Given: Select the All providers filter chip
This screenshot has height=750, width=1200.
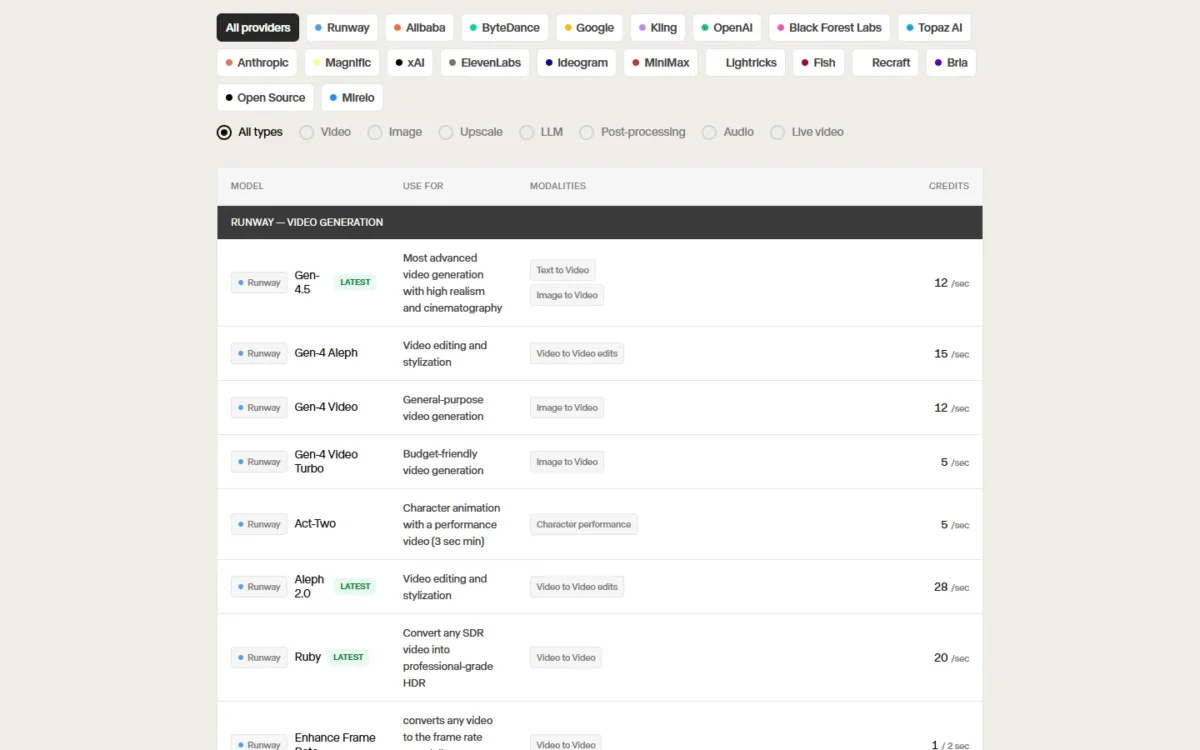Looking at the screenshot, I should click(x=258, y=28).
